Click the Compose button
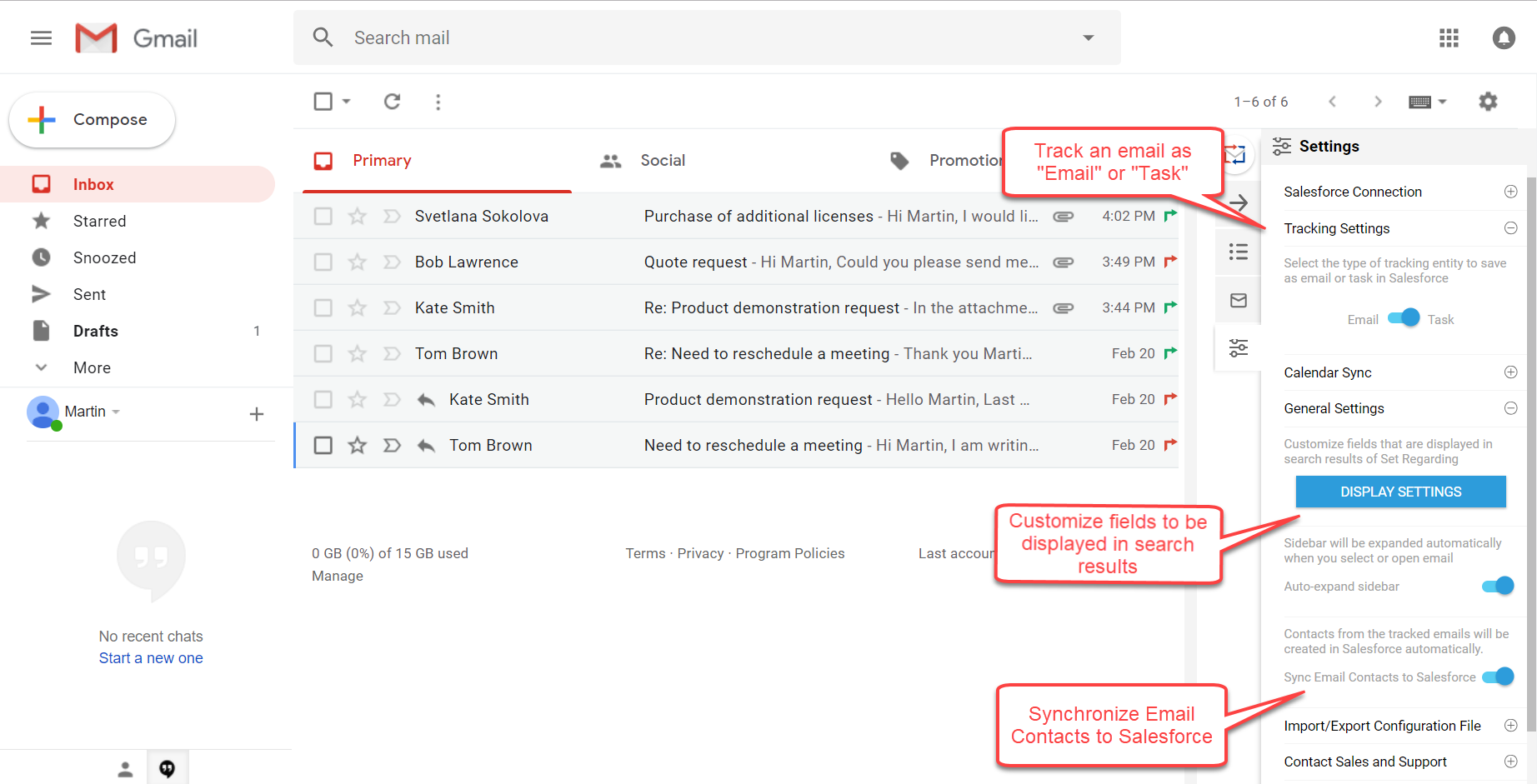 click(x=92, y=120)
